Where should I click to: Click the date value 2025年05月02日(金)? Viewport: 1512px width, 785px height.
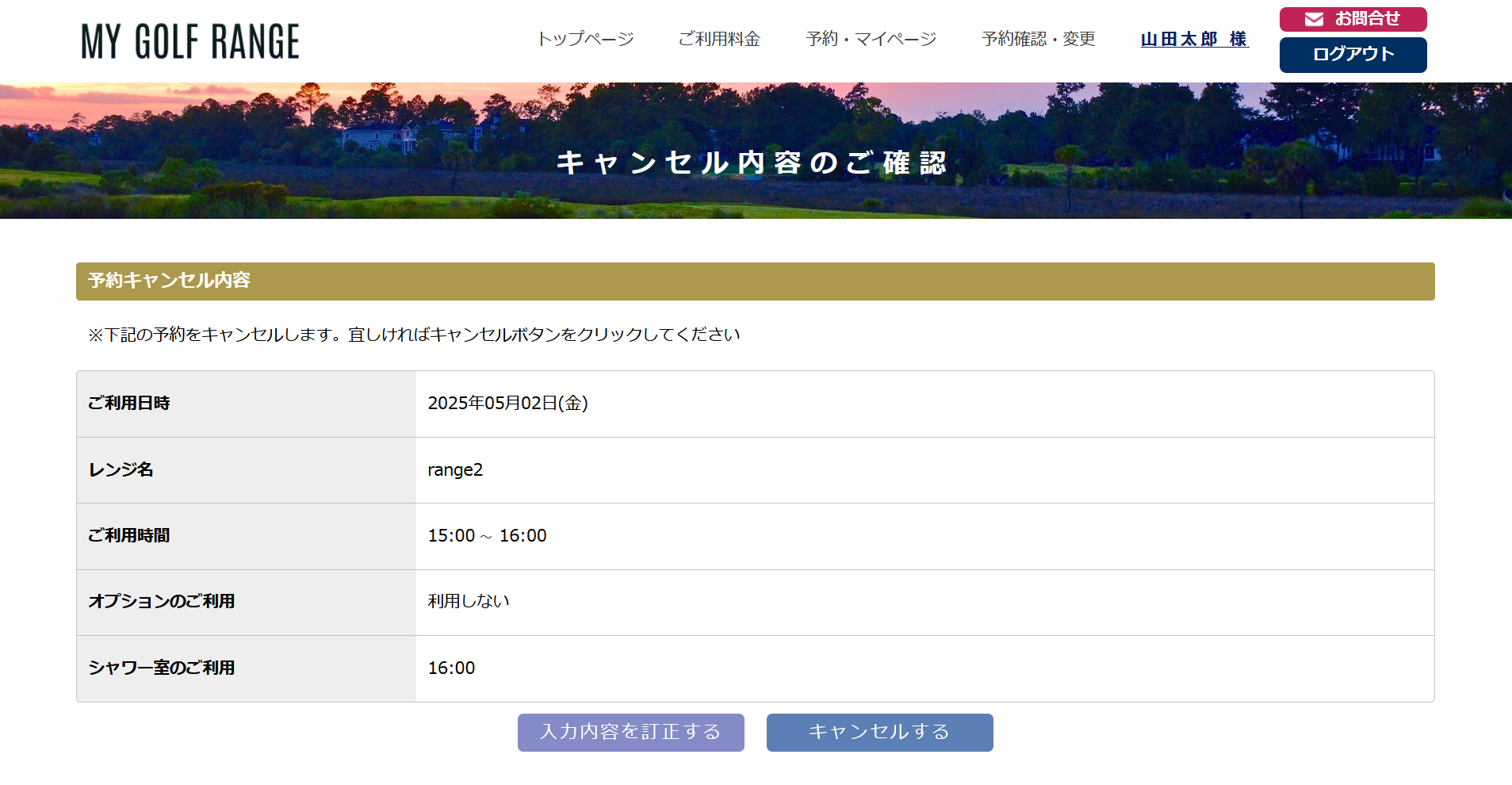507,404
